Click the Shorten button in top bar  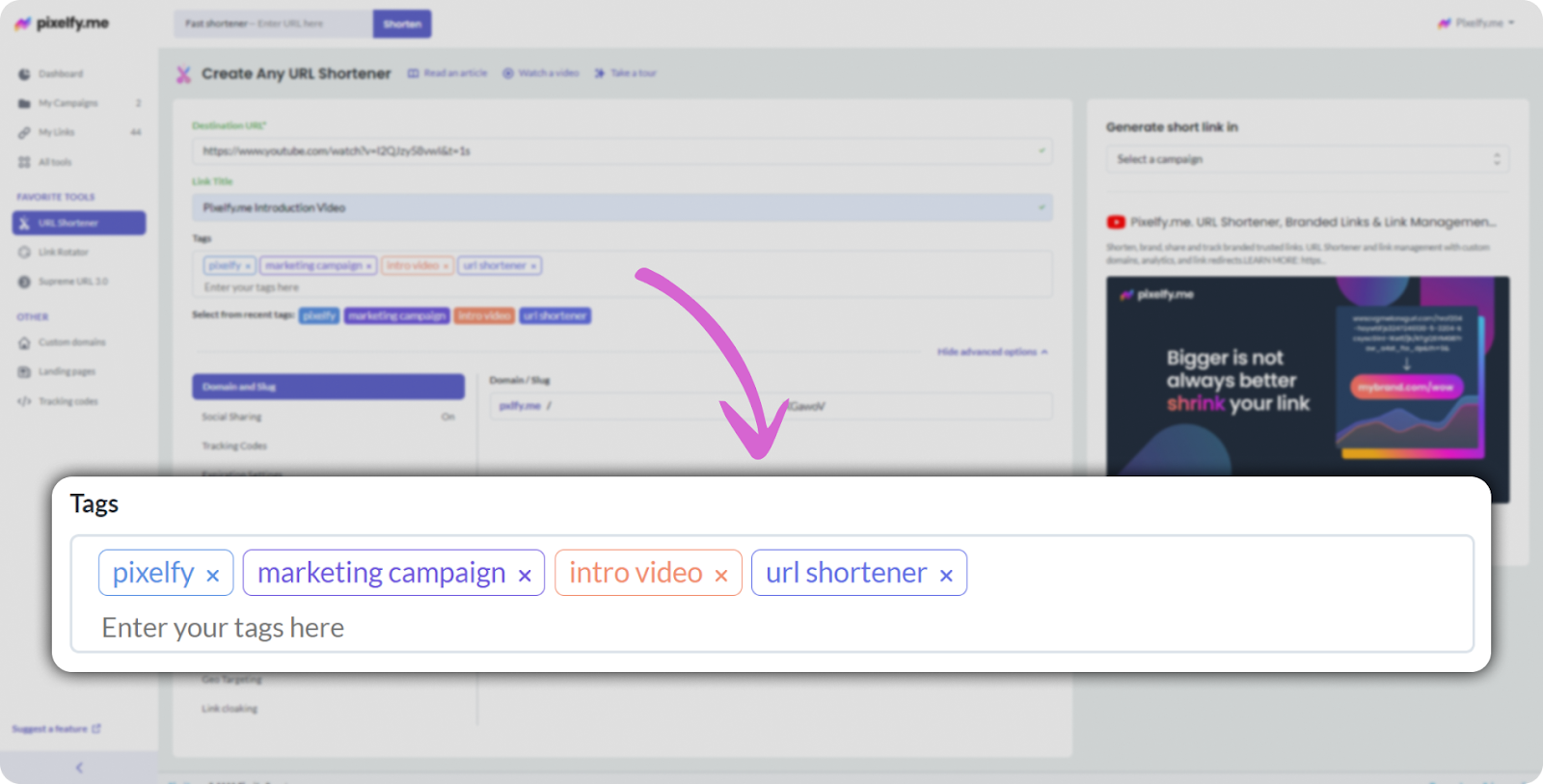[x=402, y=24]
